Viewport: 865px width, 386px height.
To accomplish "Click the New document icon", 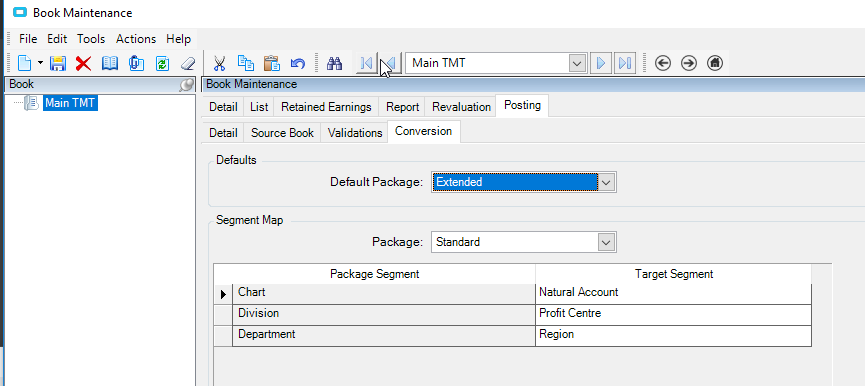I will click(24, 63).
